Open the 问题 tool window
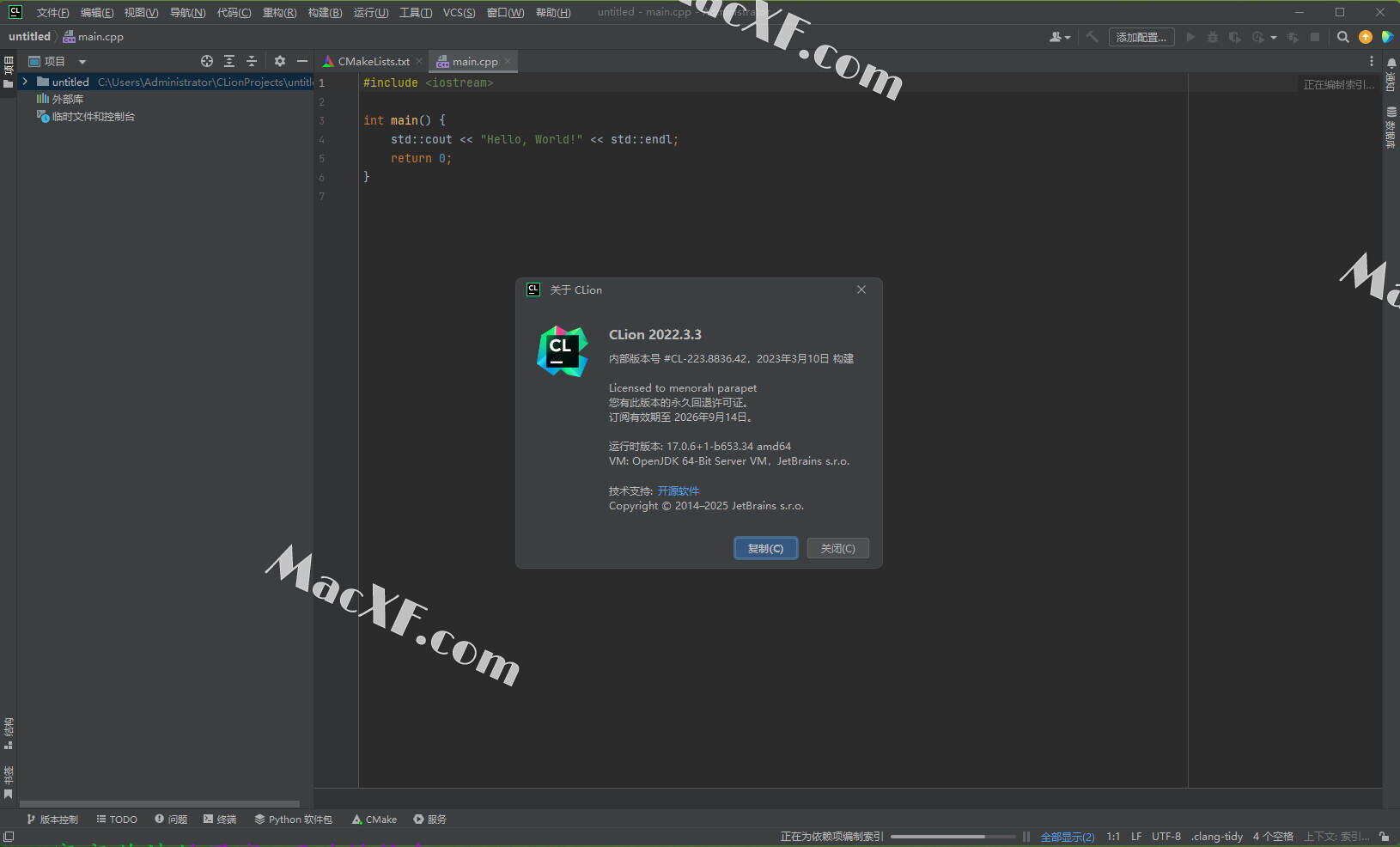Viewport: 1400px width, 847px height. (171, 819)
